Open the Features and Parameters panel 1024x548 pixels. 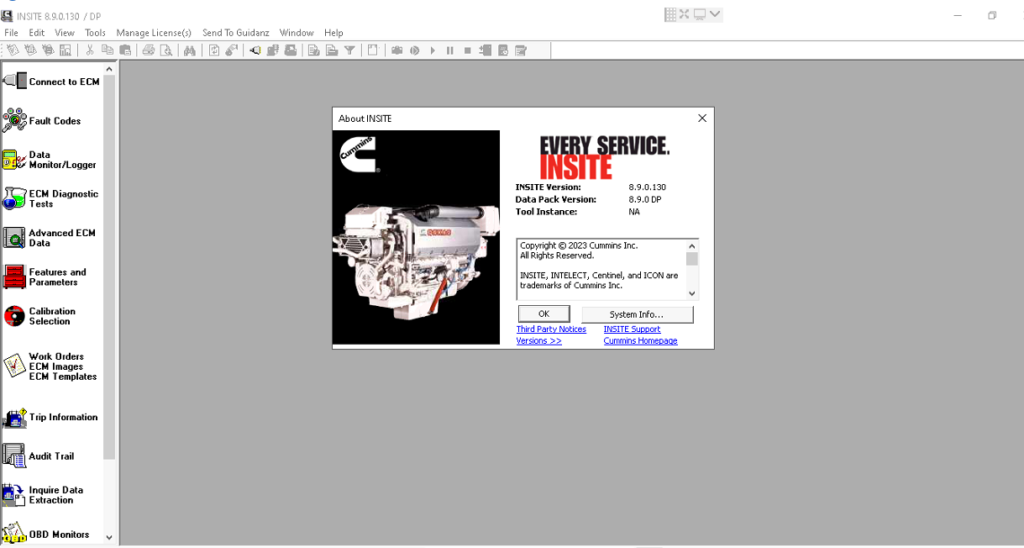click(x=15, y=277)
